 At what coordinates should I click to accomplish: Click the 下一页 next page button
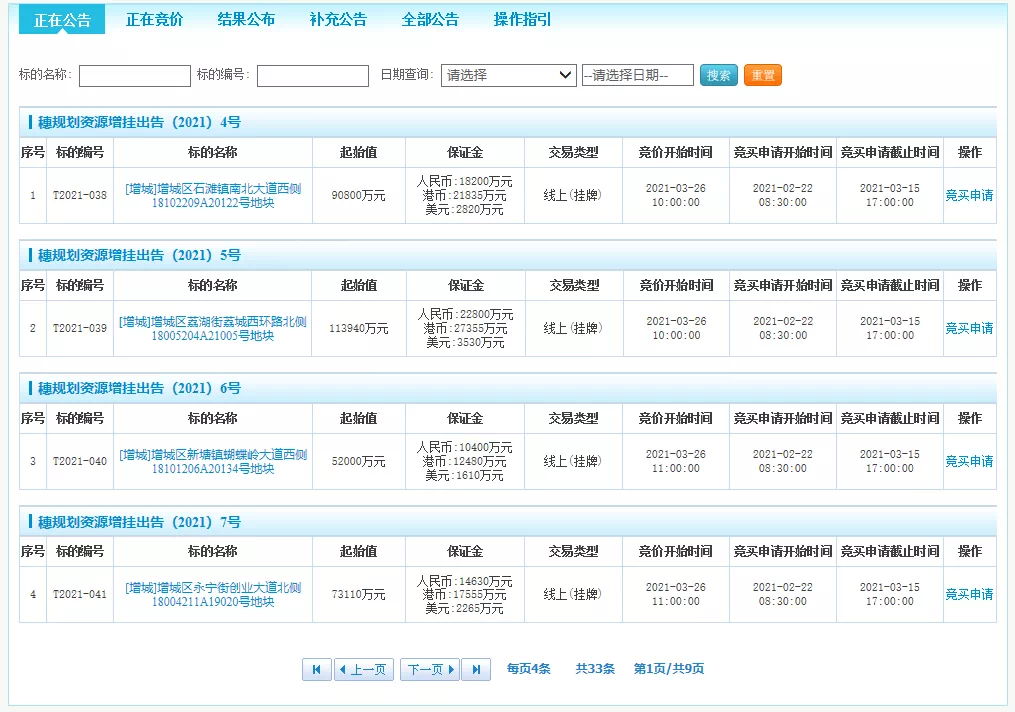[430, 669]
